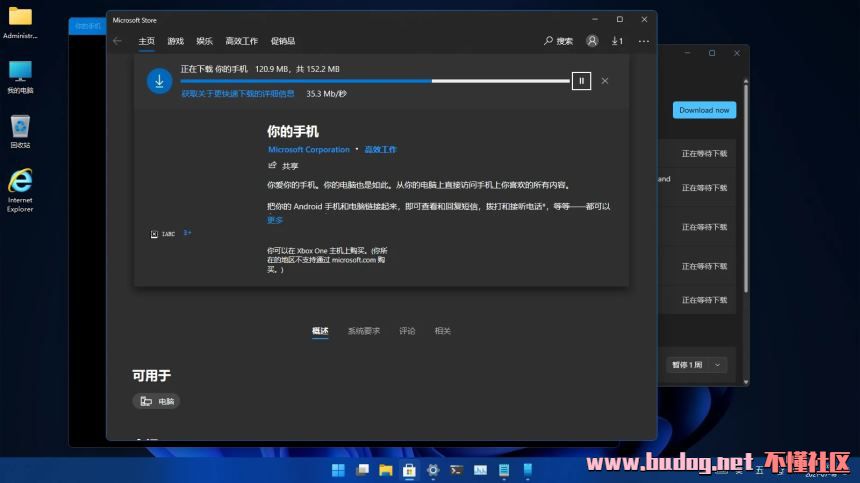Cancel the 你的手机 download
860x483 pixels.
604,81
